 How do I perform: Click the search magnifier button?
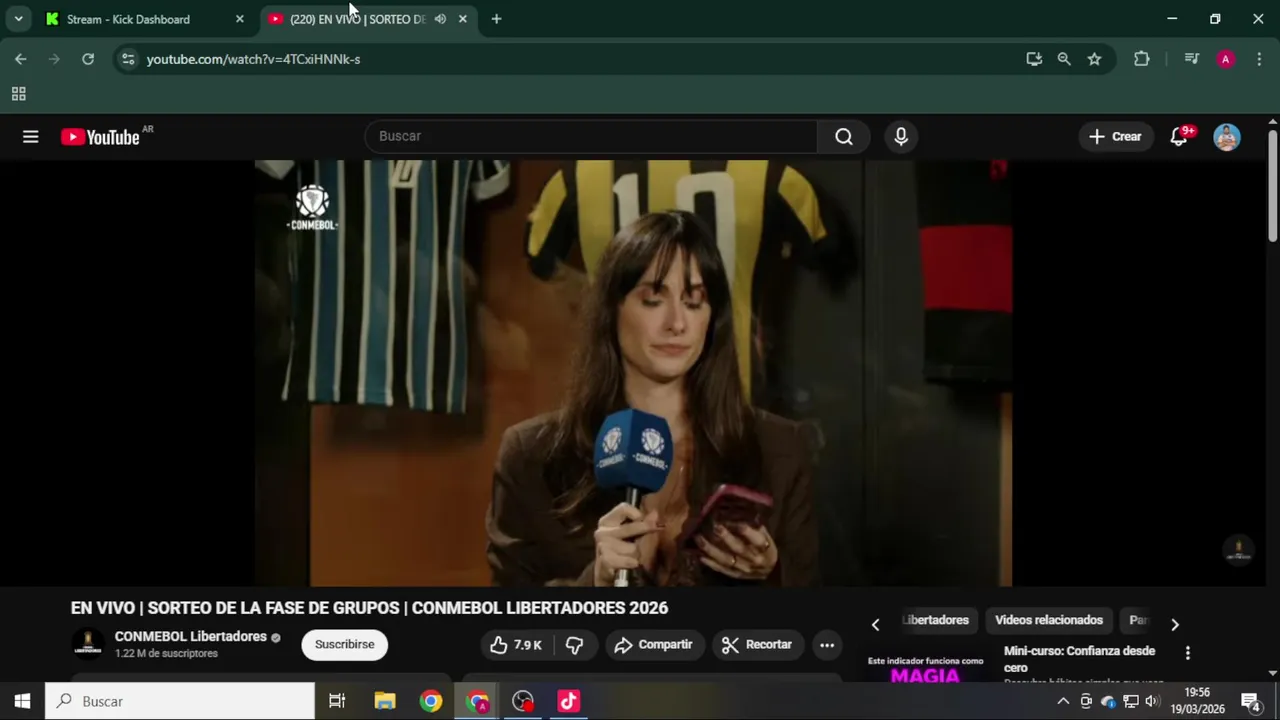(x=844, y=137)
